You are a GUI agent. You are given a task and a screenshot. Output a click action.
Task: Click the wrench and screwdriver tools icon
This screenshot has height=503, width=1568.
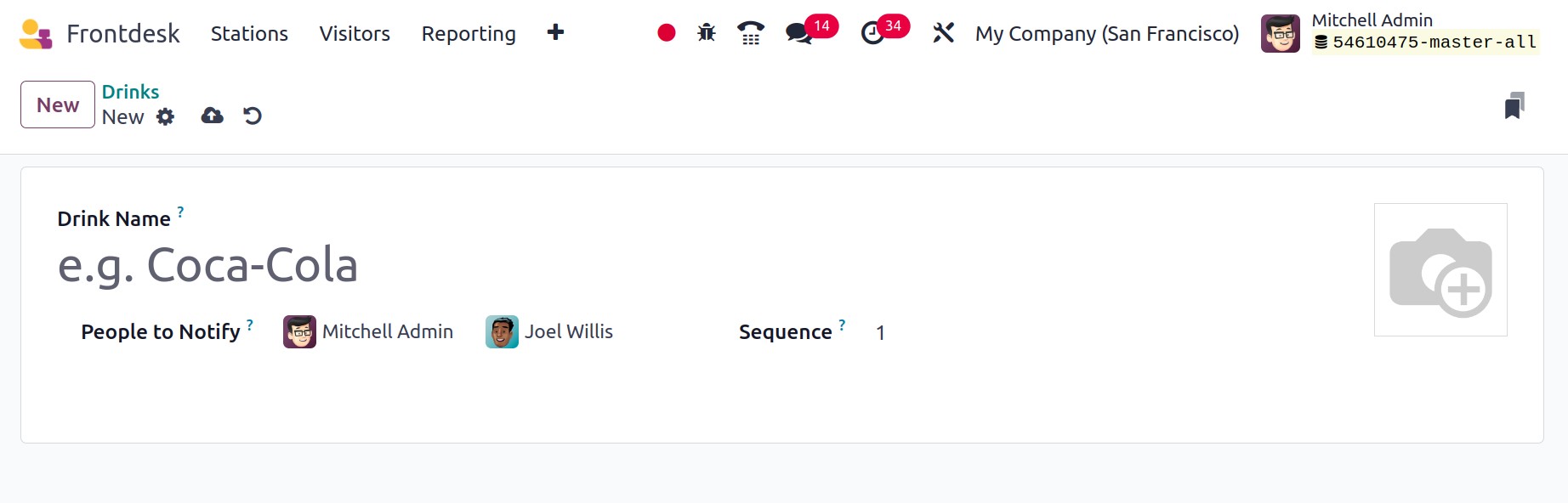[x=943, y=33]
